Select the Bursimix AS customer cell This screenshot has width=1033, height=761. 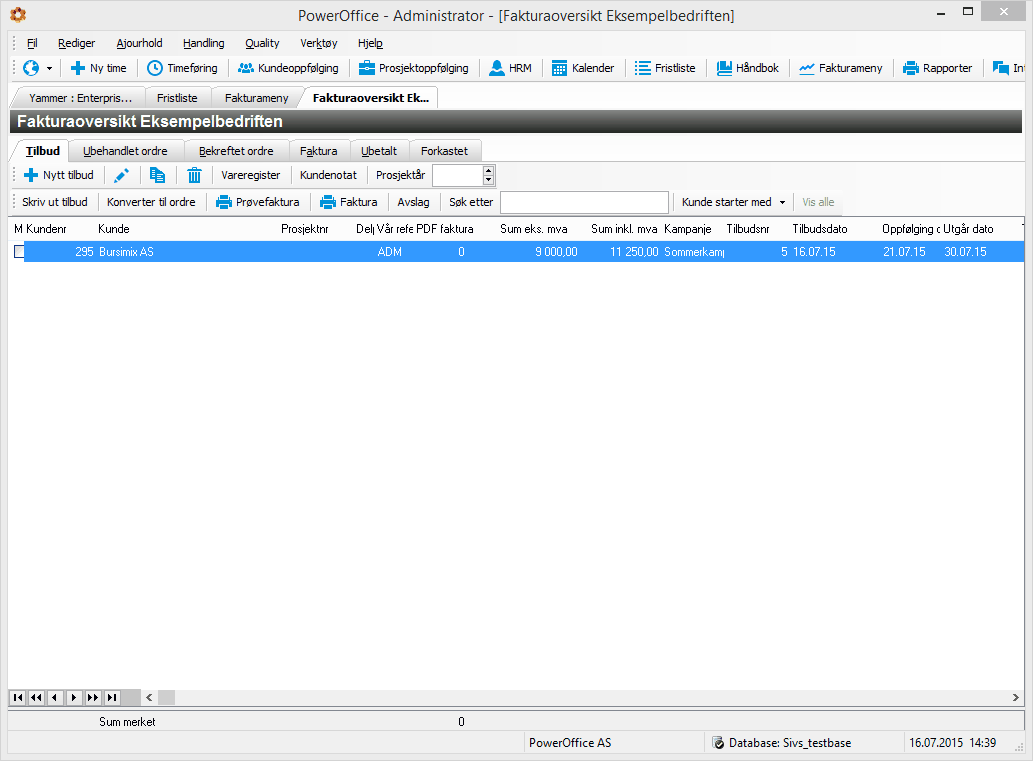(x=126, y=252)
